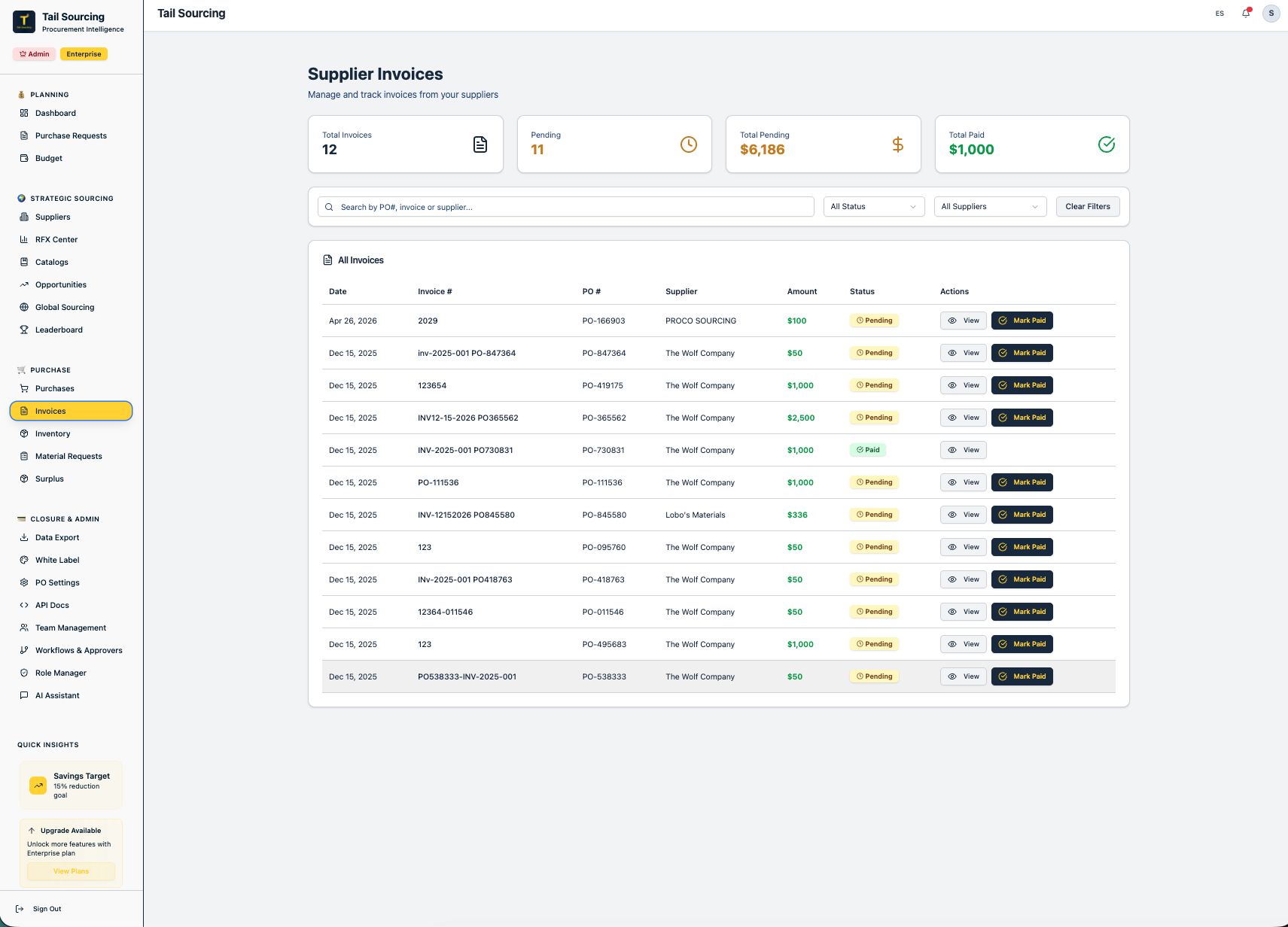This screenshot has width=1288, height=927.
Task: Click the RFX Center chart icon
Action: pos(24,239)
